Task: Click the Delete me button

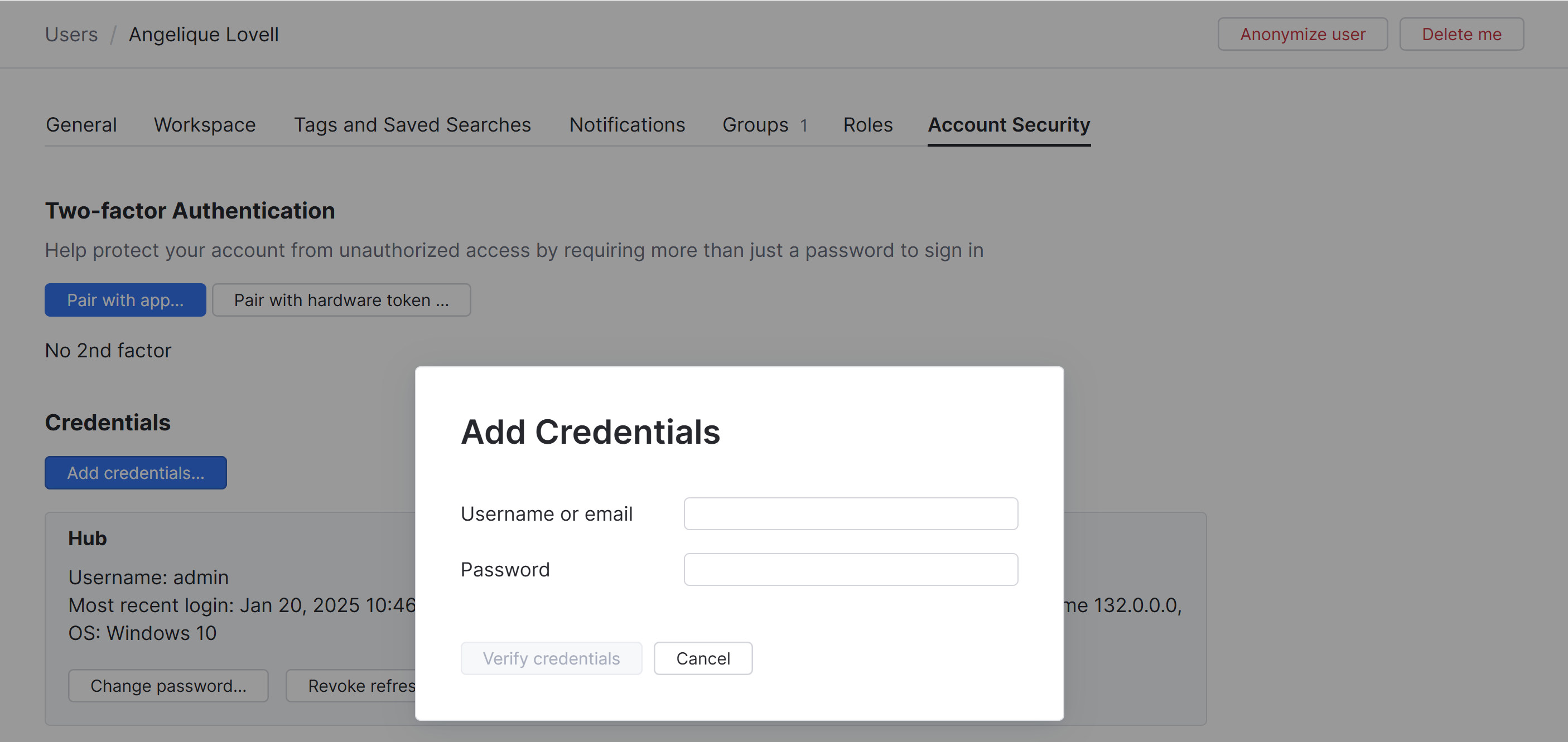Action: tap(1461, 34)
